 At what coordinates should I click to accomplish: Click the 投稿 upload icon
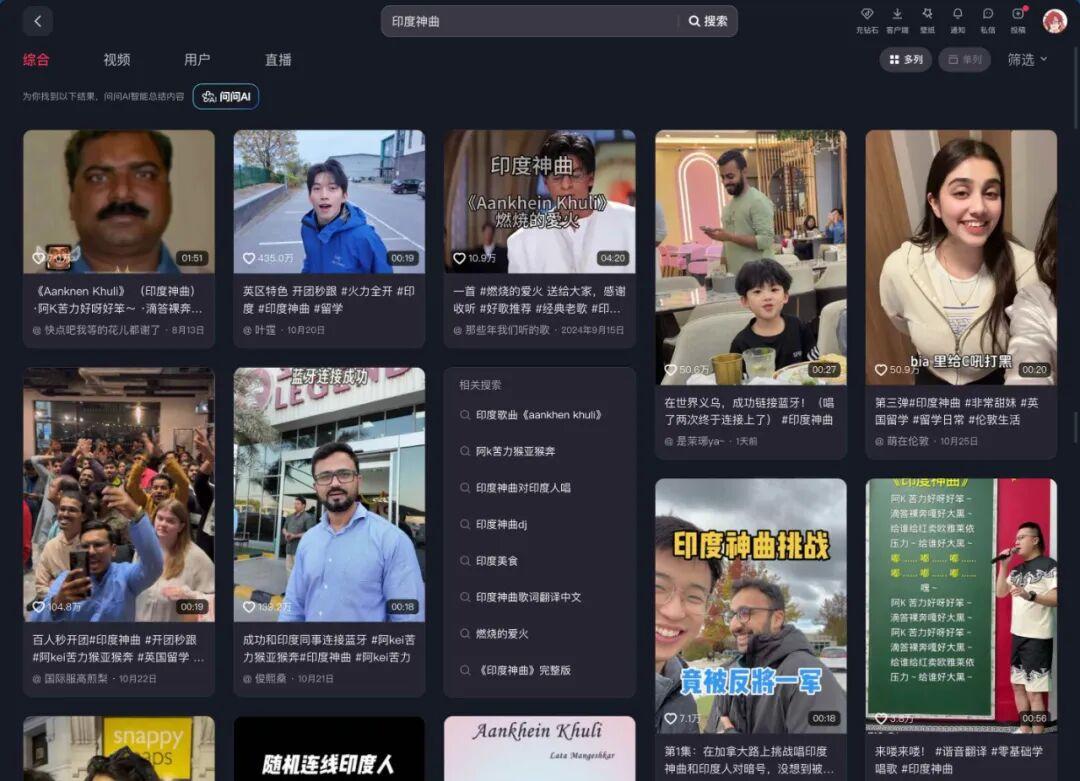click(1018, 19)
